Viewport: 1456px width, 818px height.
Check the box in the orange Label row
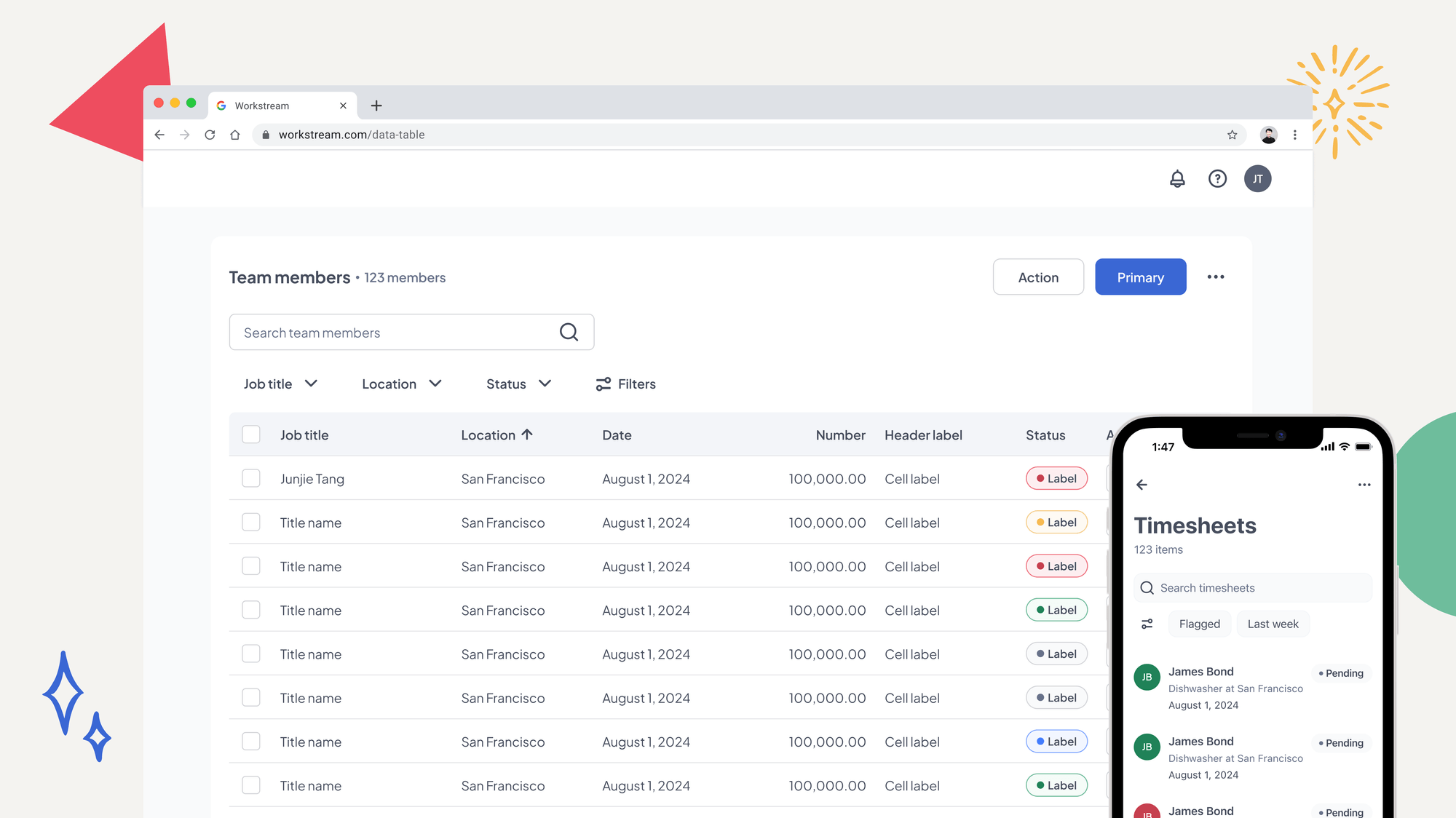point(251,523)
